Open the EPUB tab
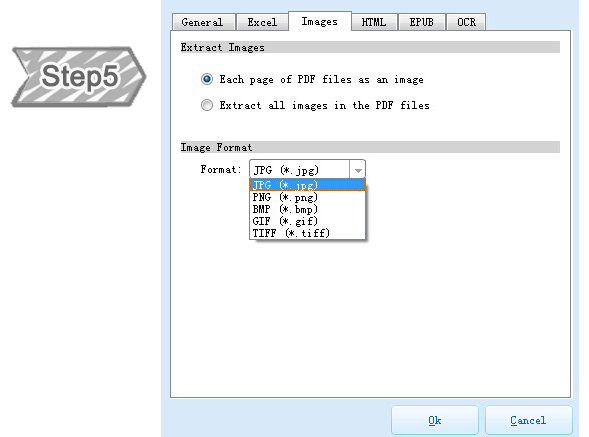This screenshot has height=437, width=589. point(422,22)
